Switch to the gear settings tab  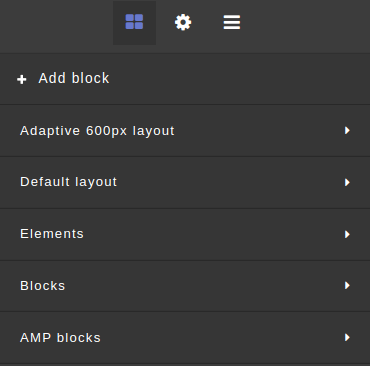click(x=183, y=23)
